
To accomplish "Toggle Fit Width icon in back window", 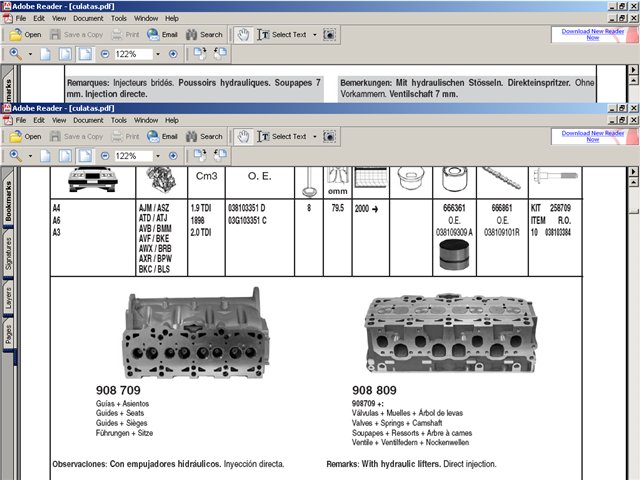I will click(x=85, y=54).
